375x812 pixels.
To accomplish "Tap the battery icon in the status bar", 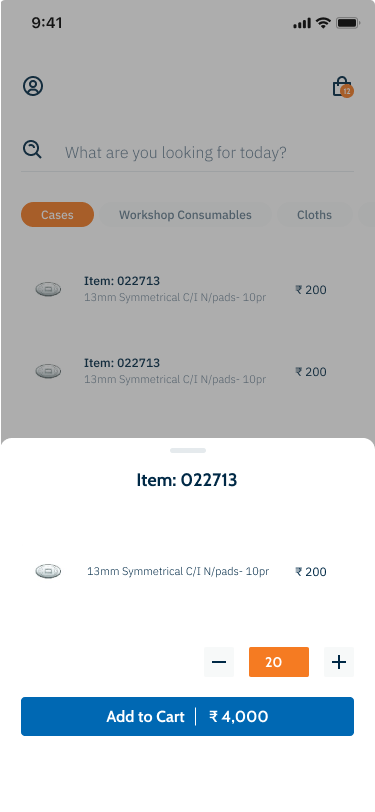I will click(348, 23).
